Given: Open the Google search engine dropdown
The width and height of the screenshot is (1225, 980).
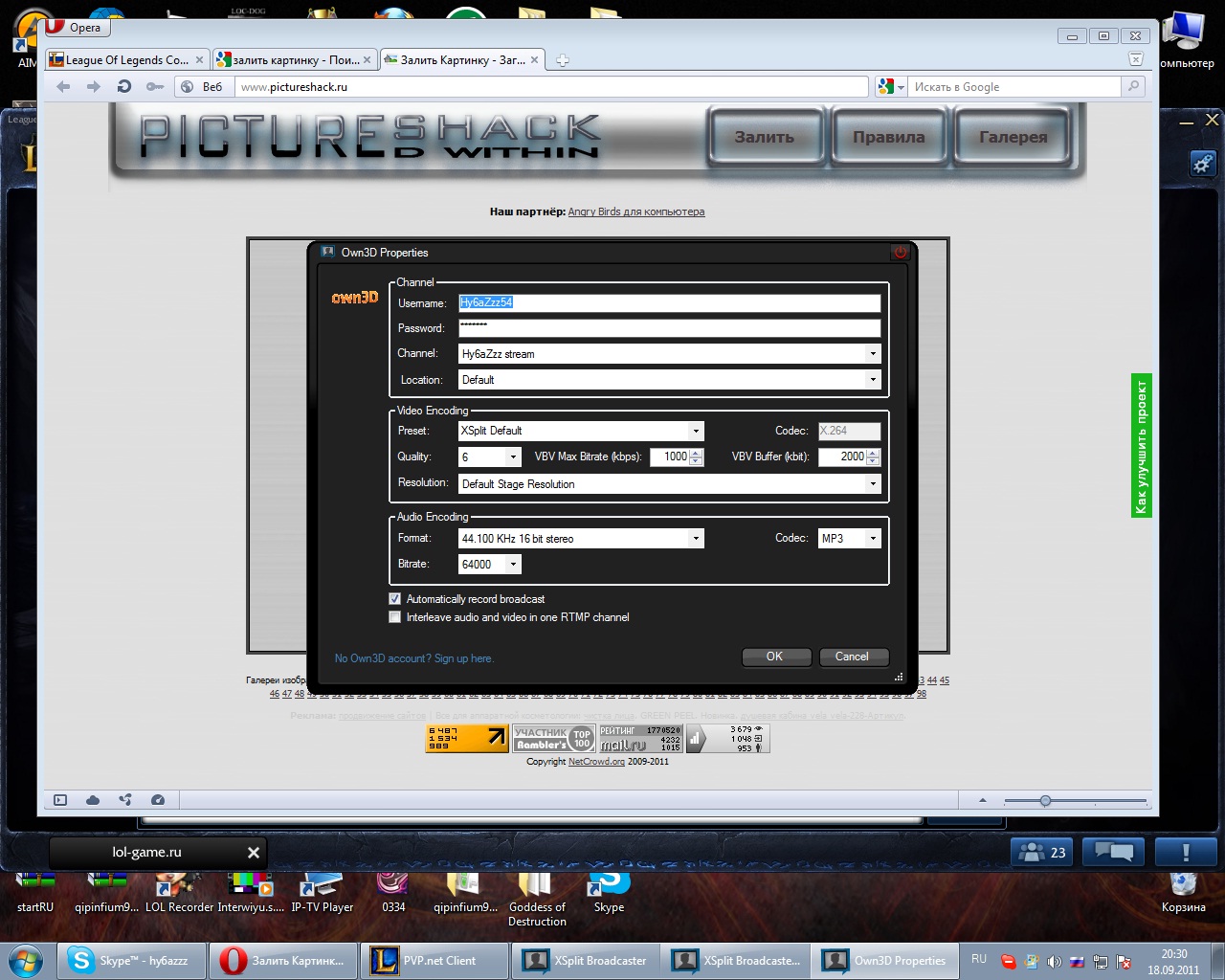Looking at the screenshot, I should pos(890,86).
